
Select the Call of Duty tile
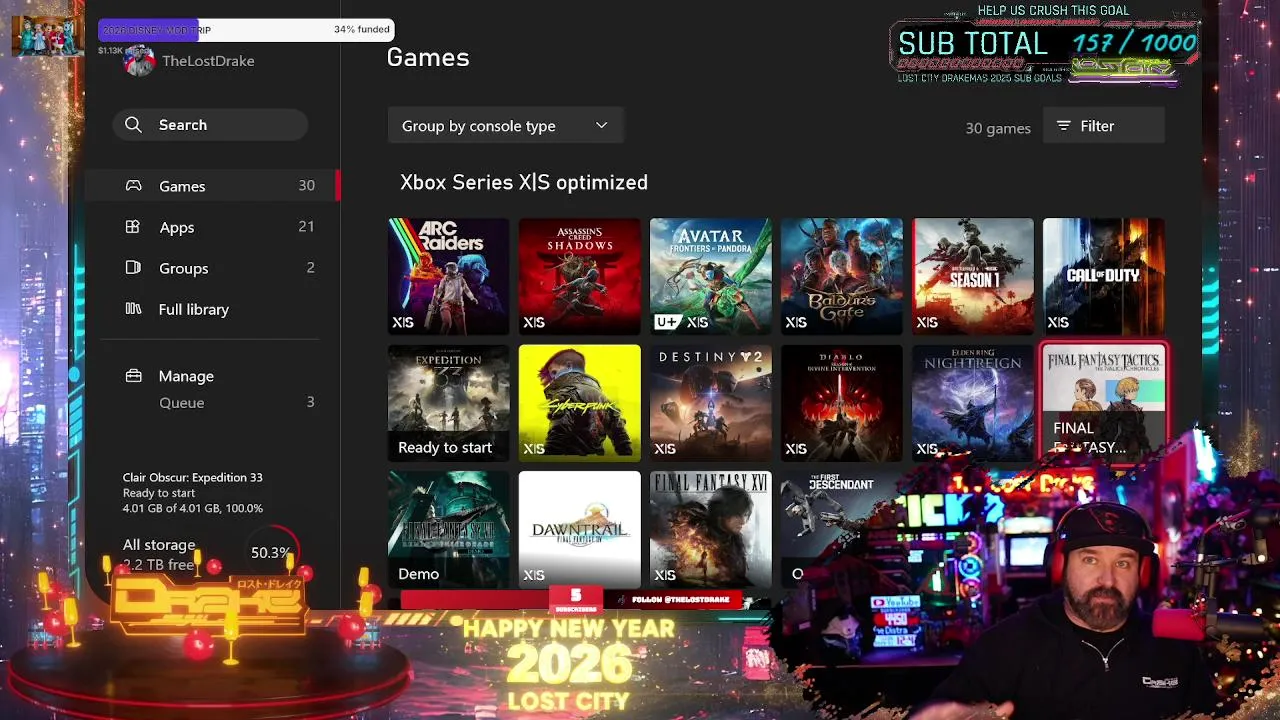(1103, 276)
